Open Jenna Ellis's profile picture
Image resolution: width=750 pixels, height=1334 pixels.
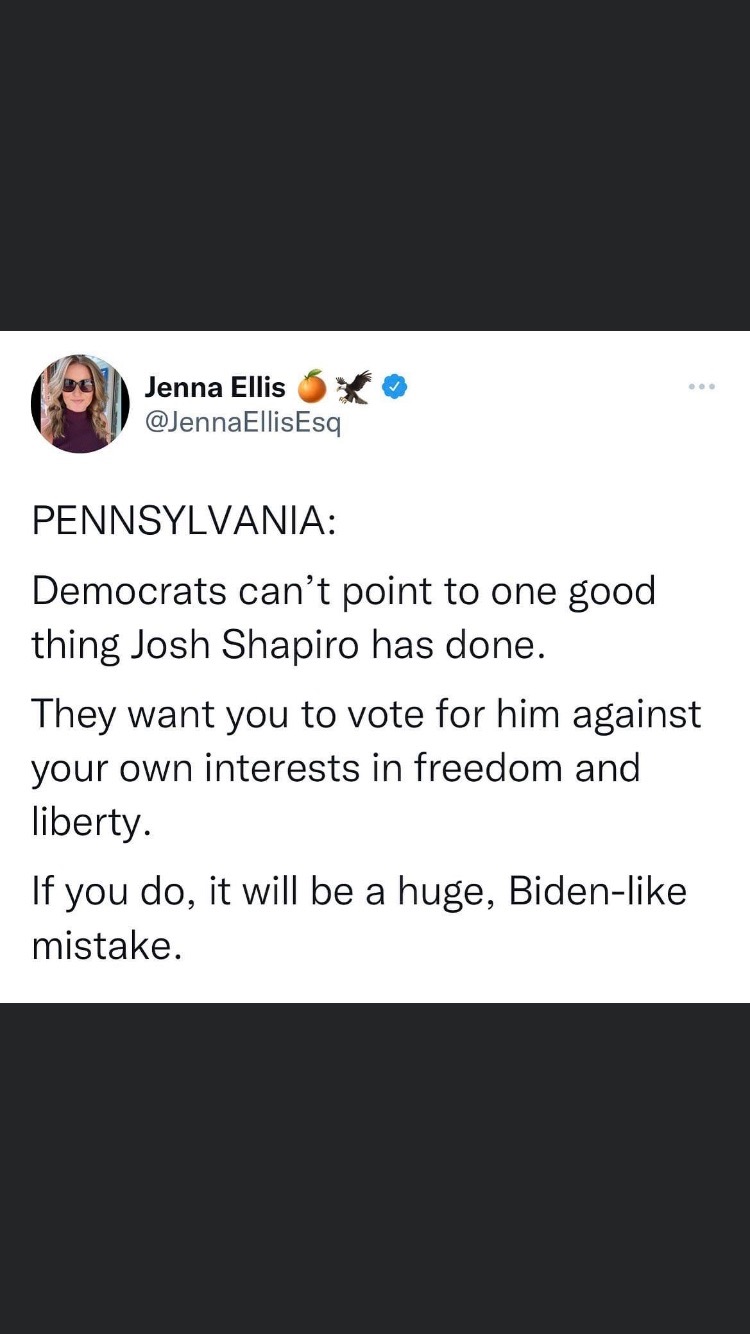point(81,403)
